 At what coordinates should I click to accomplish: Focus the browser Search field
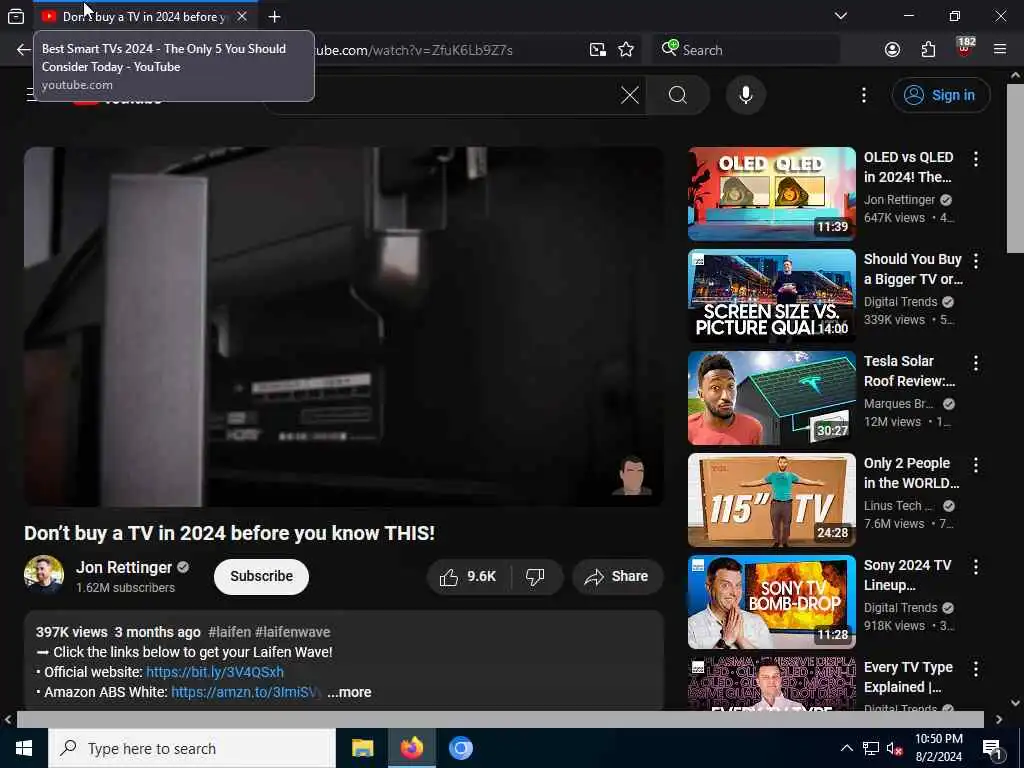[746, 50]
